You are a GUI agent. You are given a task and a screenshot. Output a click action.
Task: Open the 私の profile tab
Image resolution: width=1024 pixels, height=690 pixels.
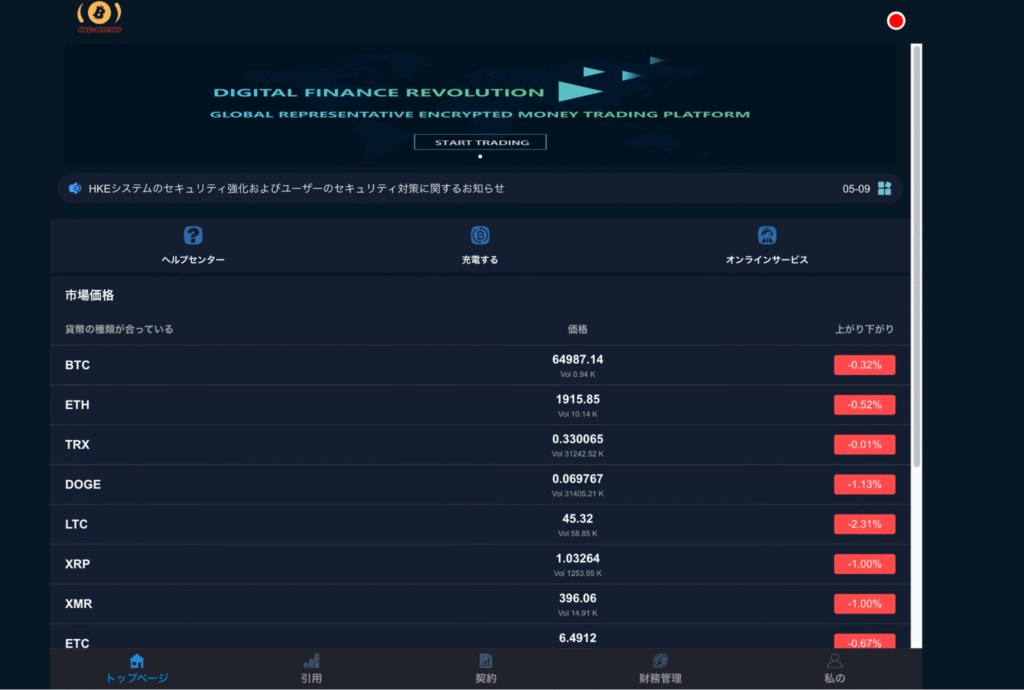coord(835,669)
